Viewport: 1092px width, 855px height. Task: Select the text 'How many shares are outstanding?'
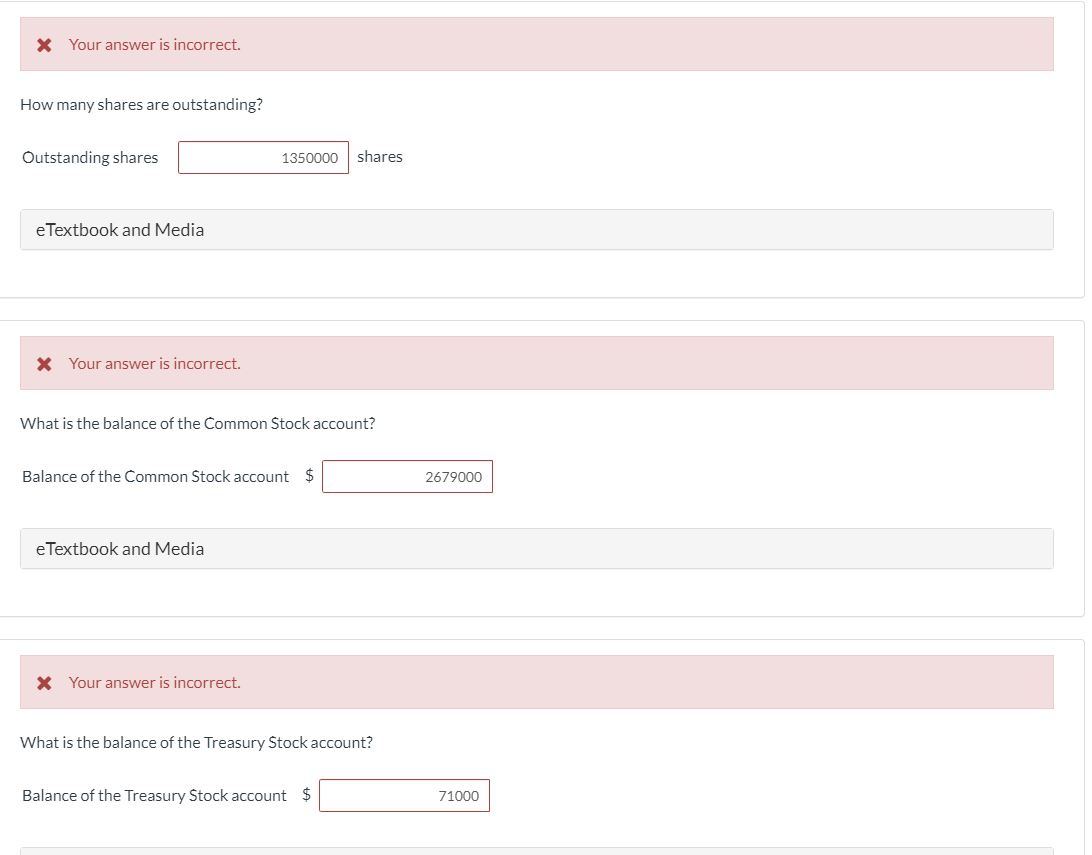(x=141, y=104)
